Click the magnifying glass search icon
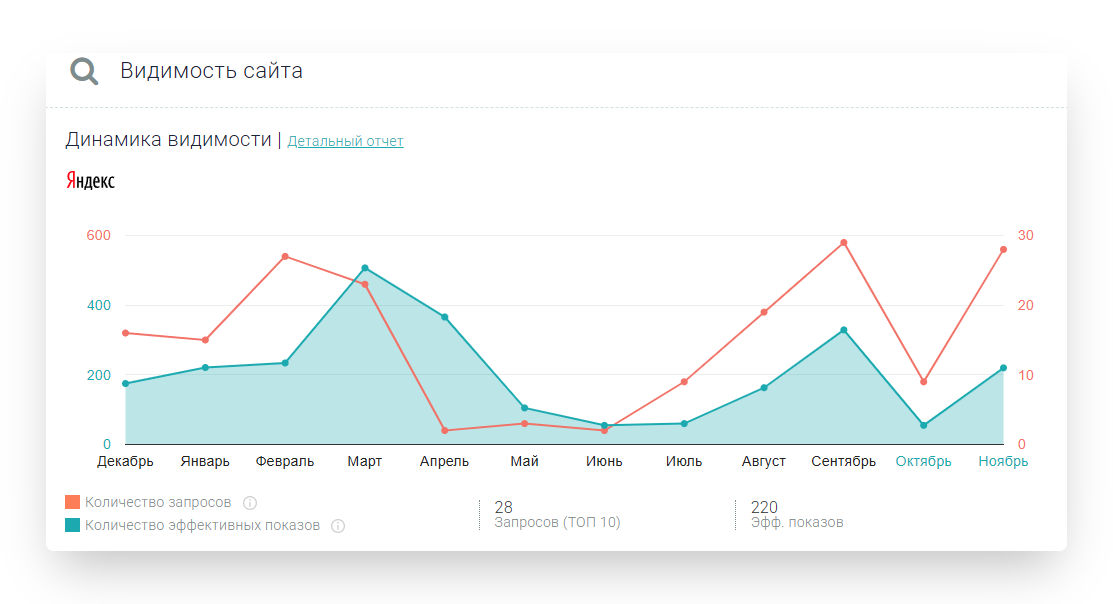This screenshot has height=604, width=1113. point(84,71)
